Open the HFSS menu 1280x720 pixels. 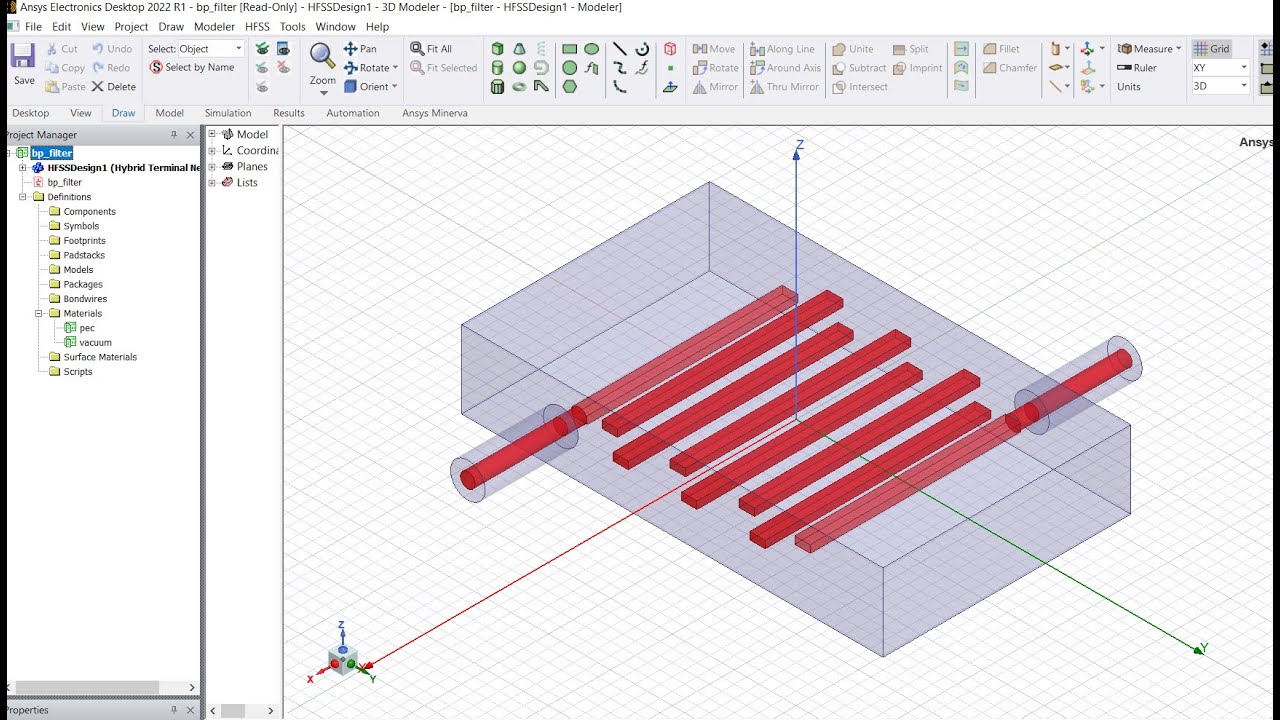point(257,27)
